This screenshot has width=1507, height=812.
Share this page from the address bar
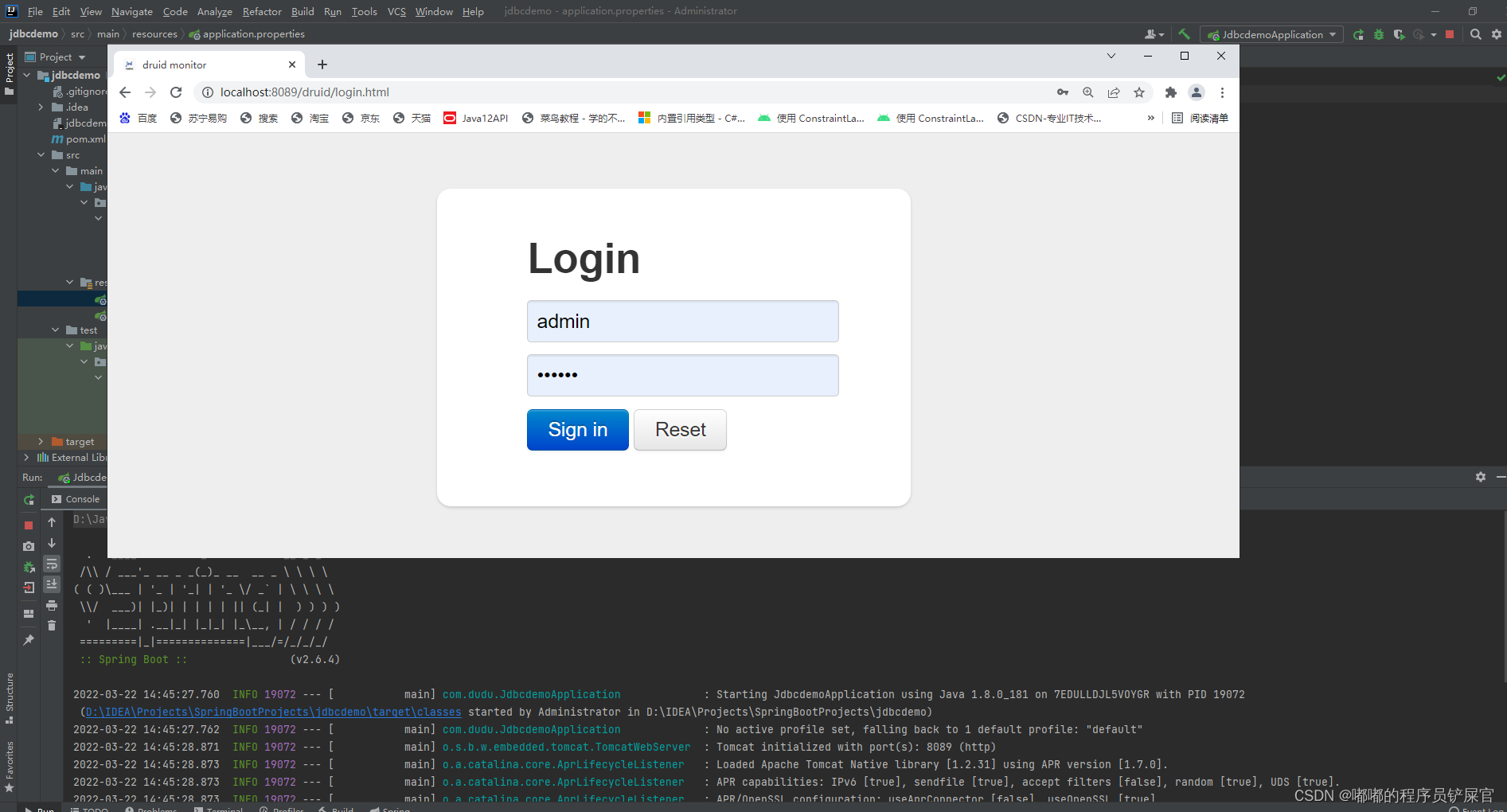point(1114,92)
